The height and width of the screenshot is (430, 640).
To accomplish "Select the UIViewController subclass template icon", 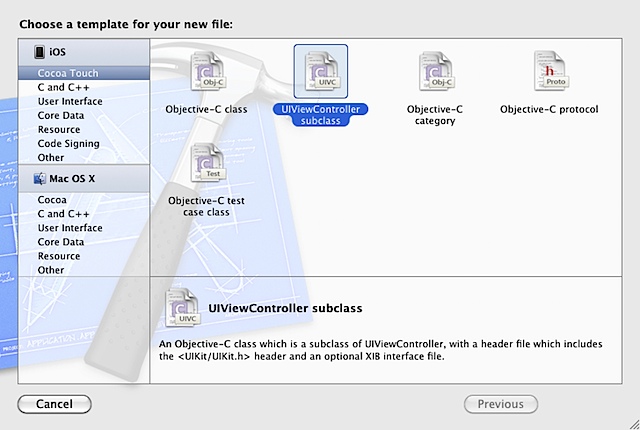I will [320, 73].
